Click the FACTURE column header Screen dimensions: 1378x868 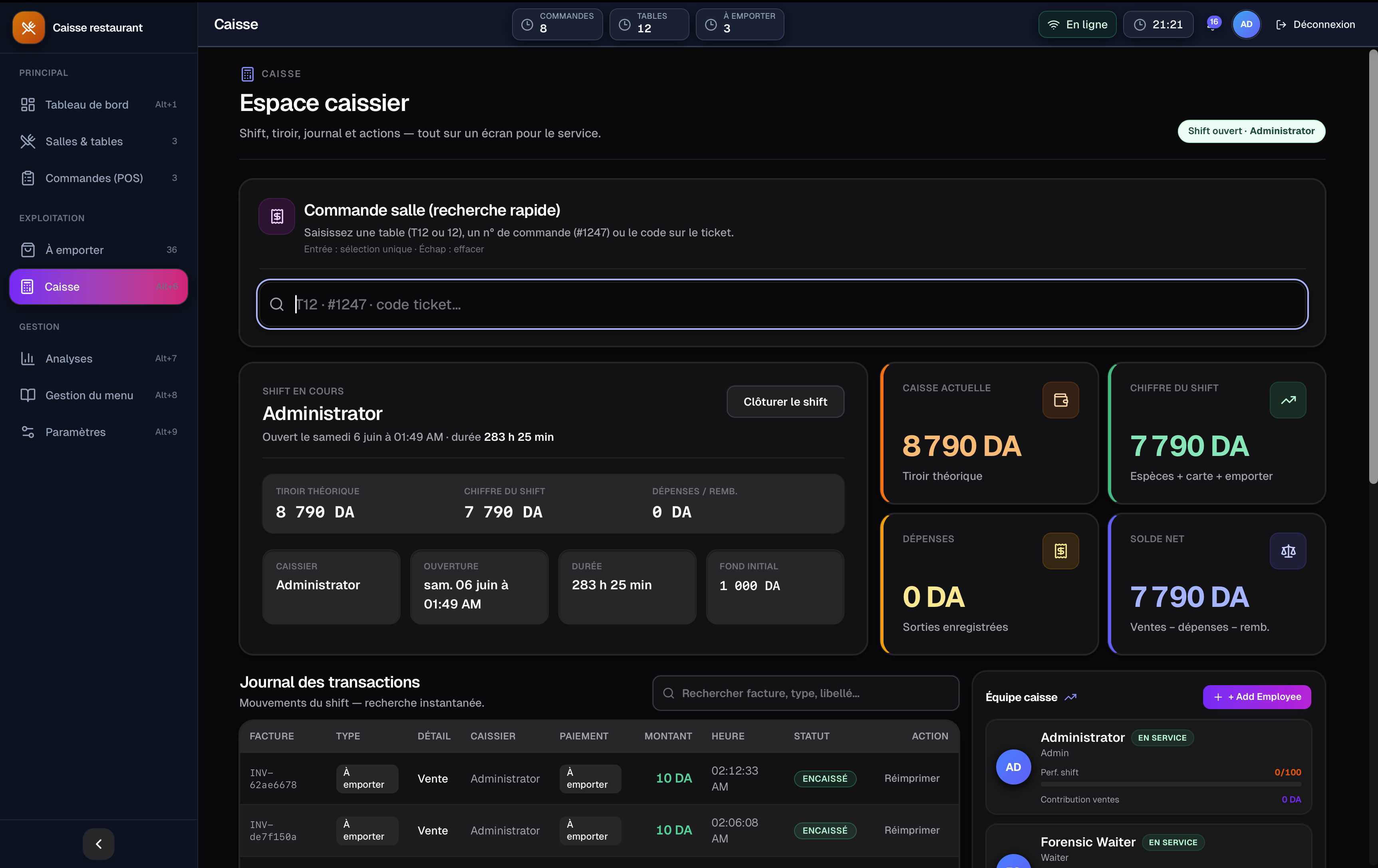272,736
